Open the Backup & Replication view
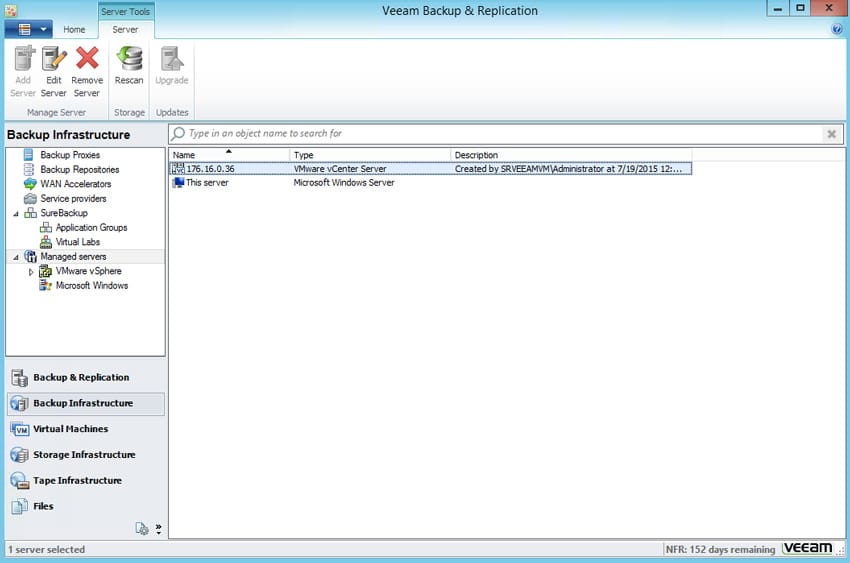 pyautogui.click(x=86, y=377)
